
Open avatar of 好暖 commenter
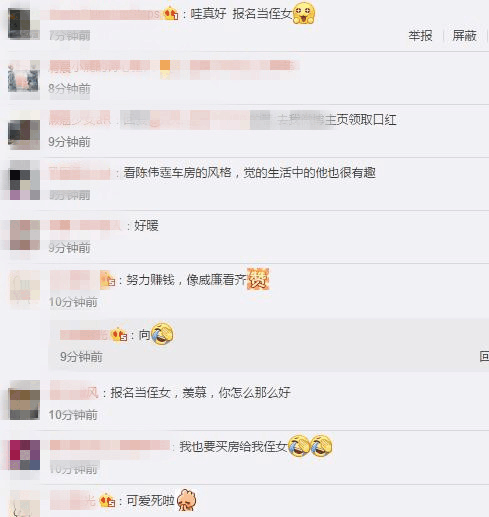pos(25,235)
